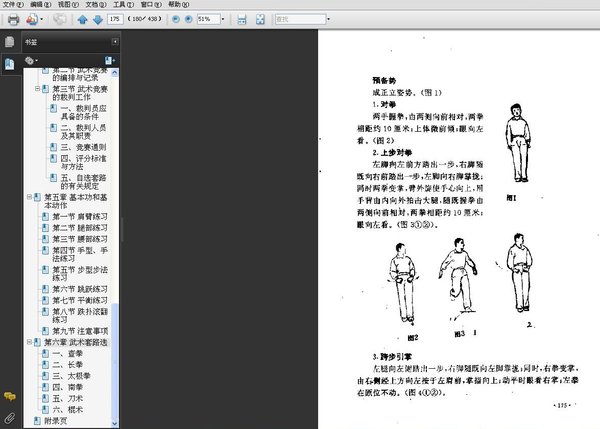The width and height of the screenshot is (600, 429).
Task: Open the 文件 menu
Action: pos(13,4)
